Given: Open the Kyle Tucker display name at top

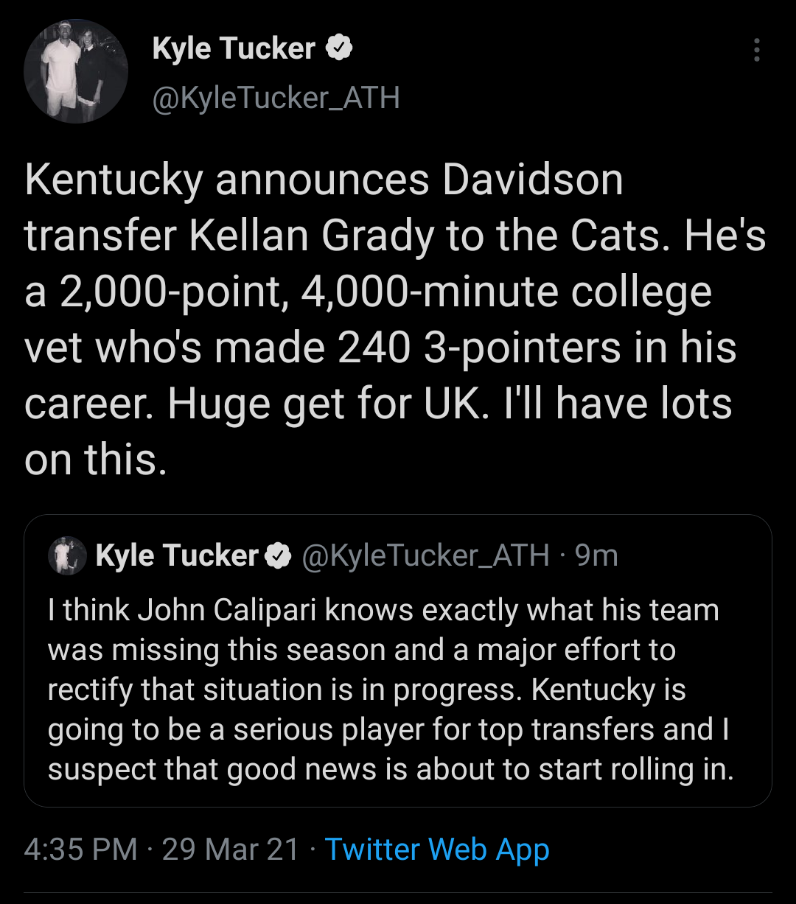Looking at the screenshot, I should tap(234, 48).
